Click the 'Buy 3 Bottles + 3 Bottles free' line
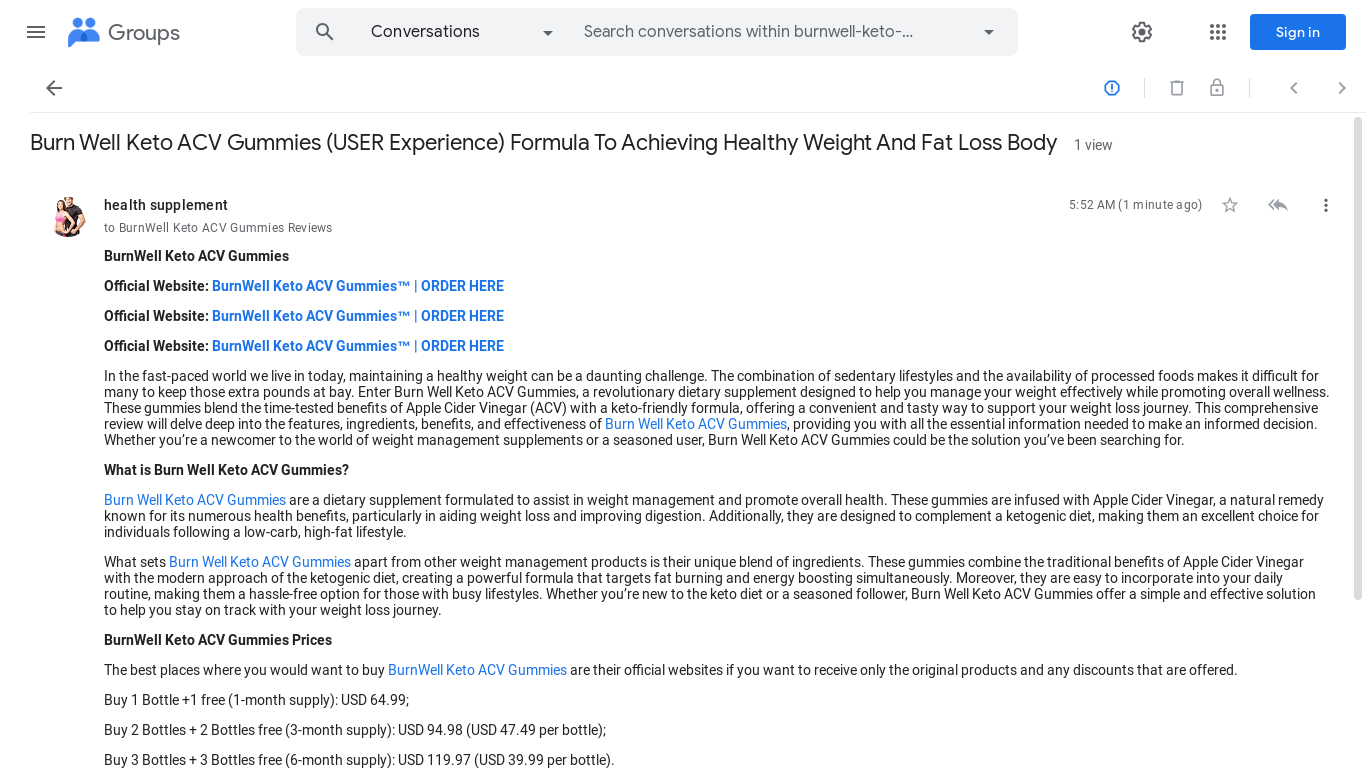1366x768 pixels. pos(359,760)
